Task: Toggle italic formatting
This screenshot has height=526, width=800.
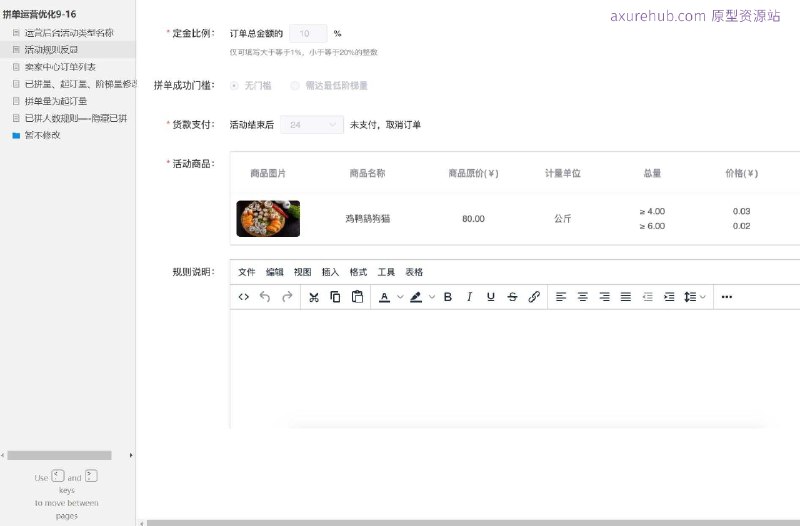Action: [469, 297]
